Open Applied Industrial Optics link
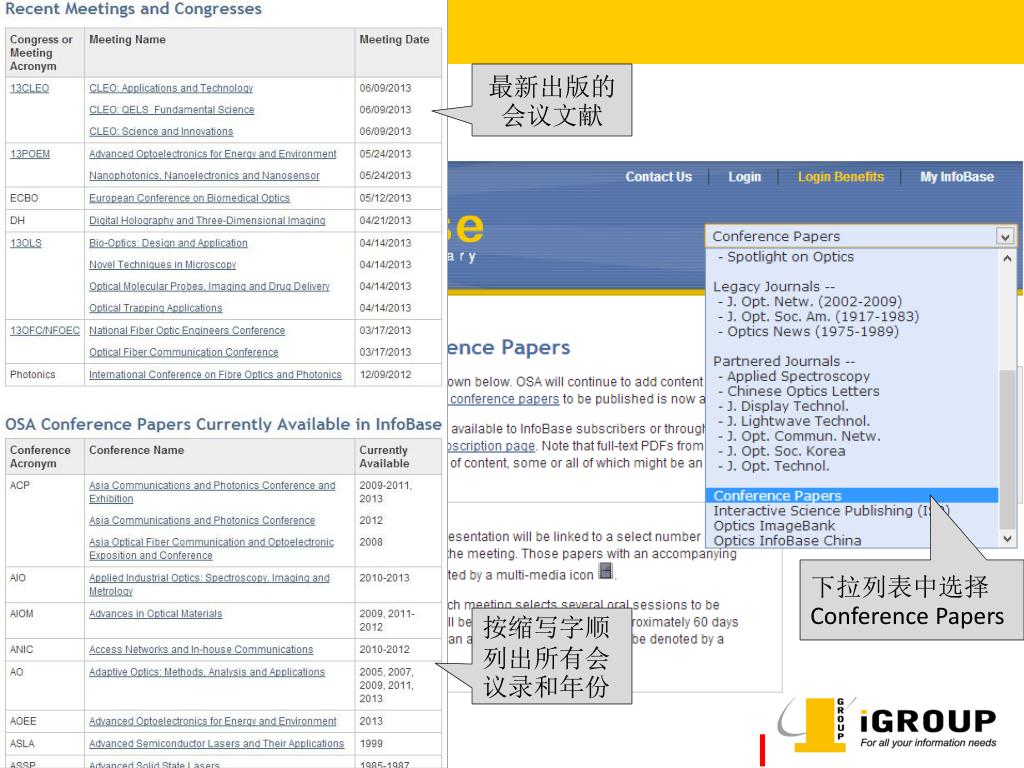This screenshot has width=1024, height=768. coord(209,584)
